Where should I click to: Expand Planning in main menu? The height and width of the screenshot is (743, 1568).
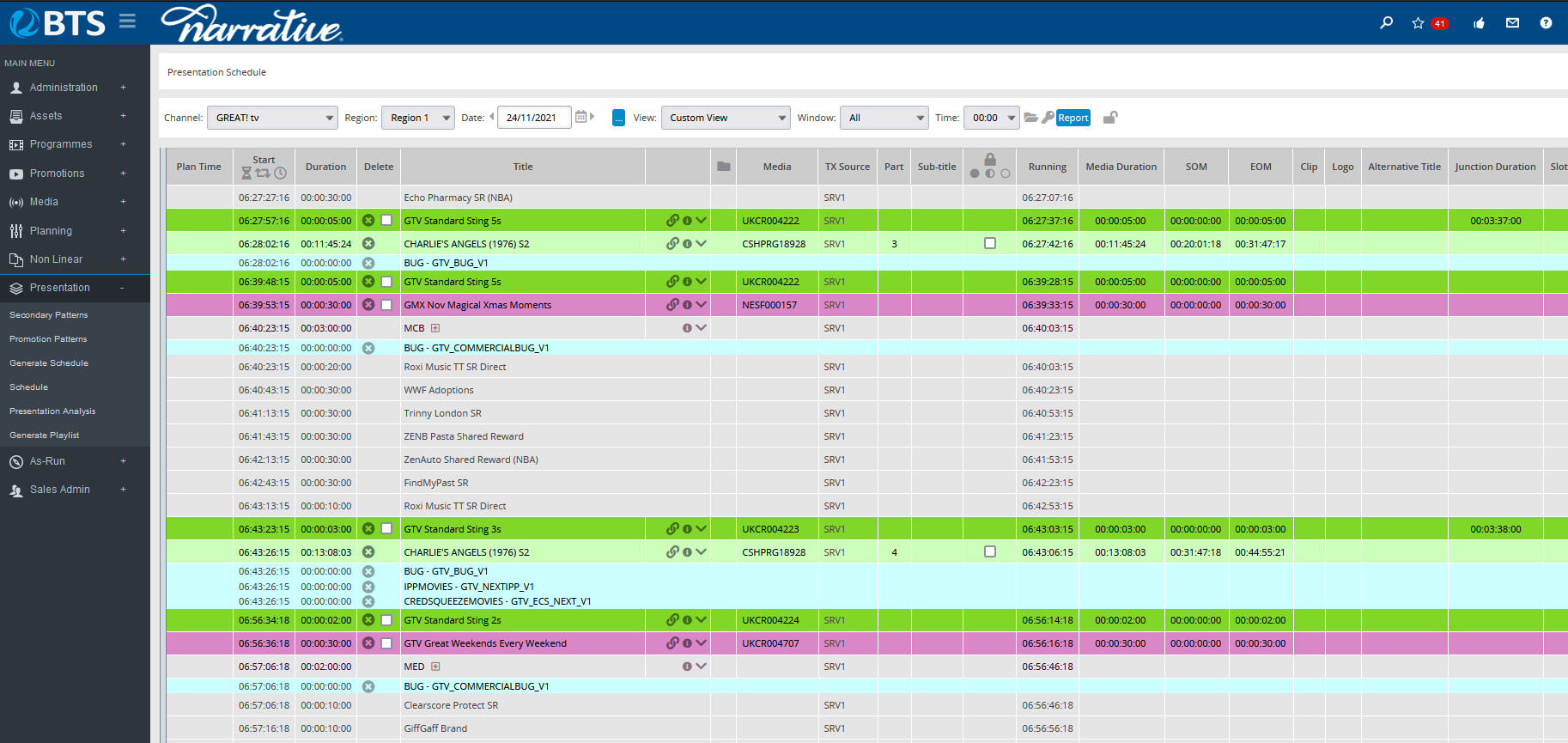pos(123,231)
